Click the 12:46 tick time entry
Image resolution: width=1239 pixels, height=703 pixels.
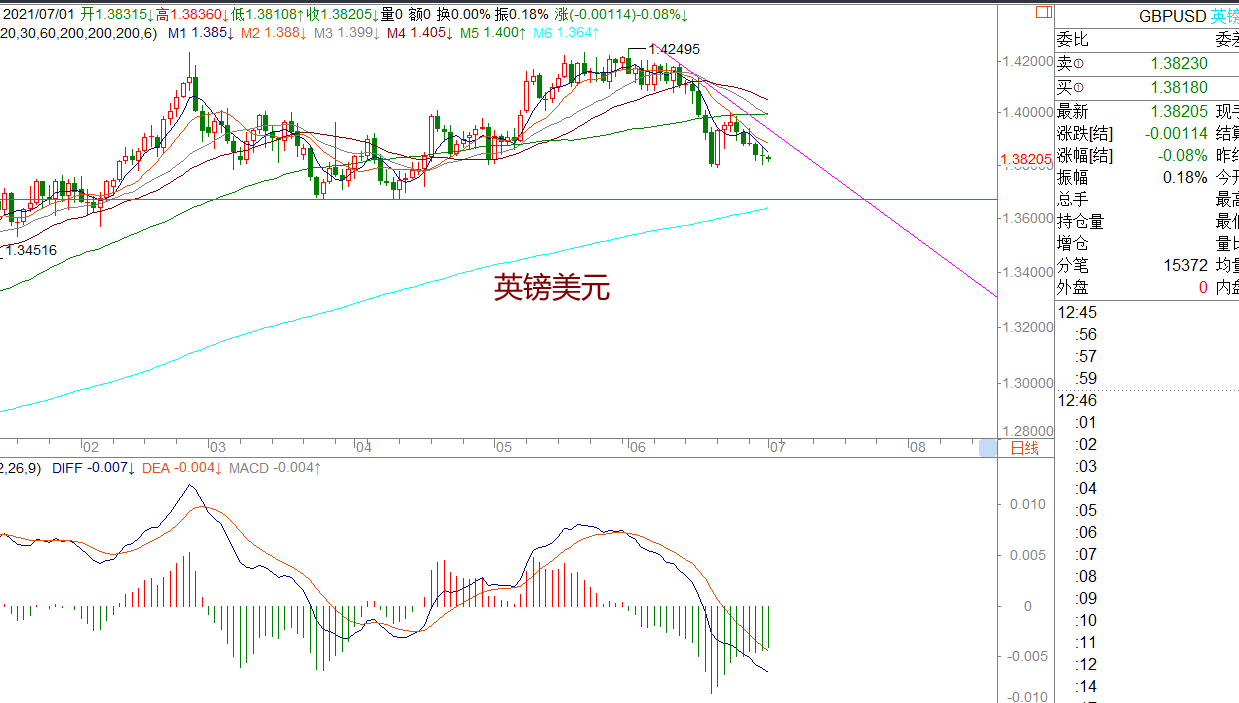[1078, 401]
